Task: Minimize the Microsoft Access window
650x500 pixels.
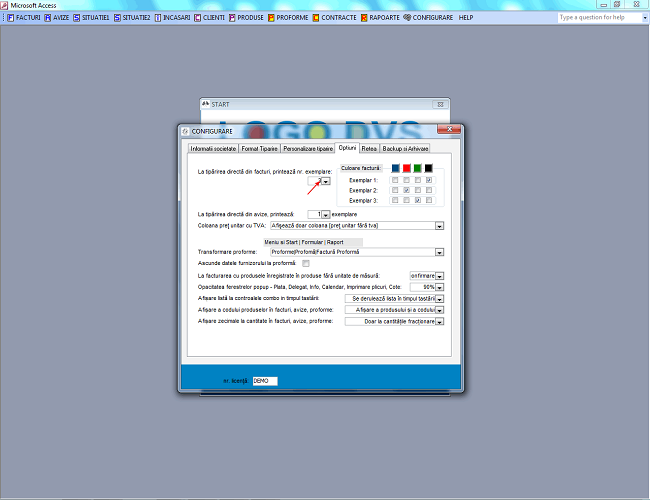Action: (603, 5)
